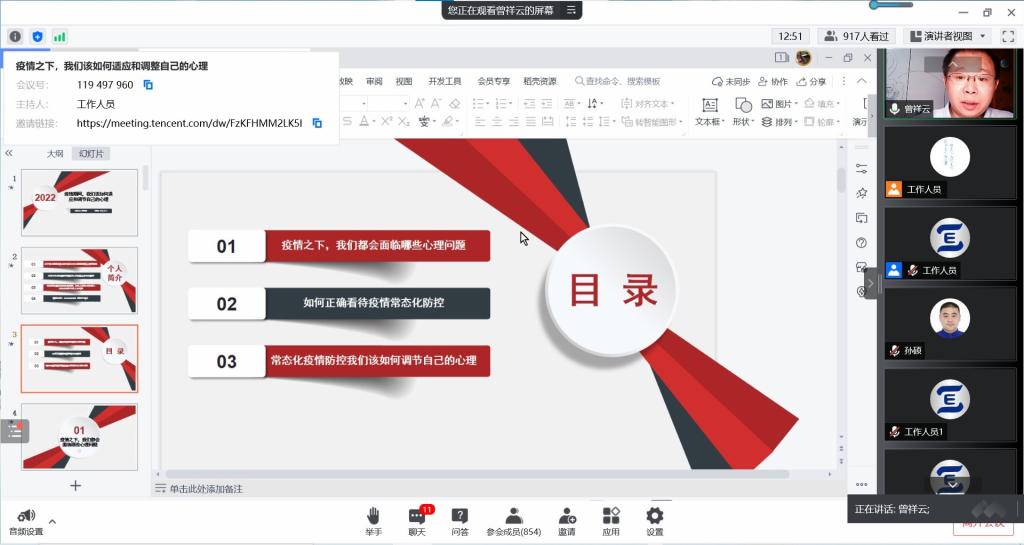
Task: Click the meeting info circle icon
Action: coord(15,36)
